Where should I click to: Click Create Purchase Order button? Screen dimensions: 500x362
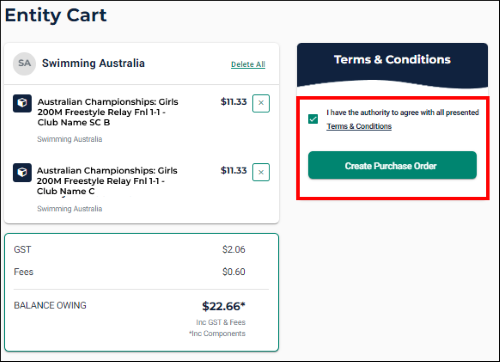click(392, 165)
